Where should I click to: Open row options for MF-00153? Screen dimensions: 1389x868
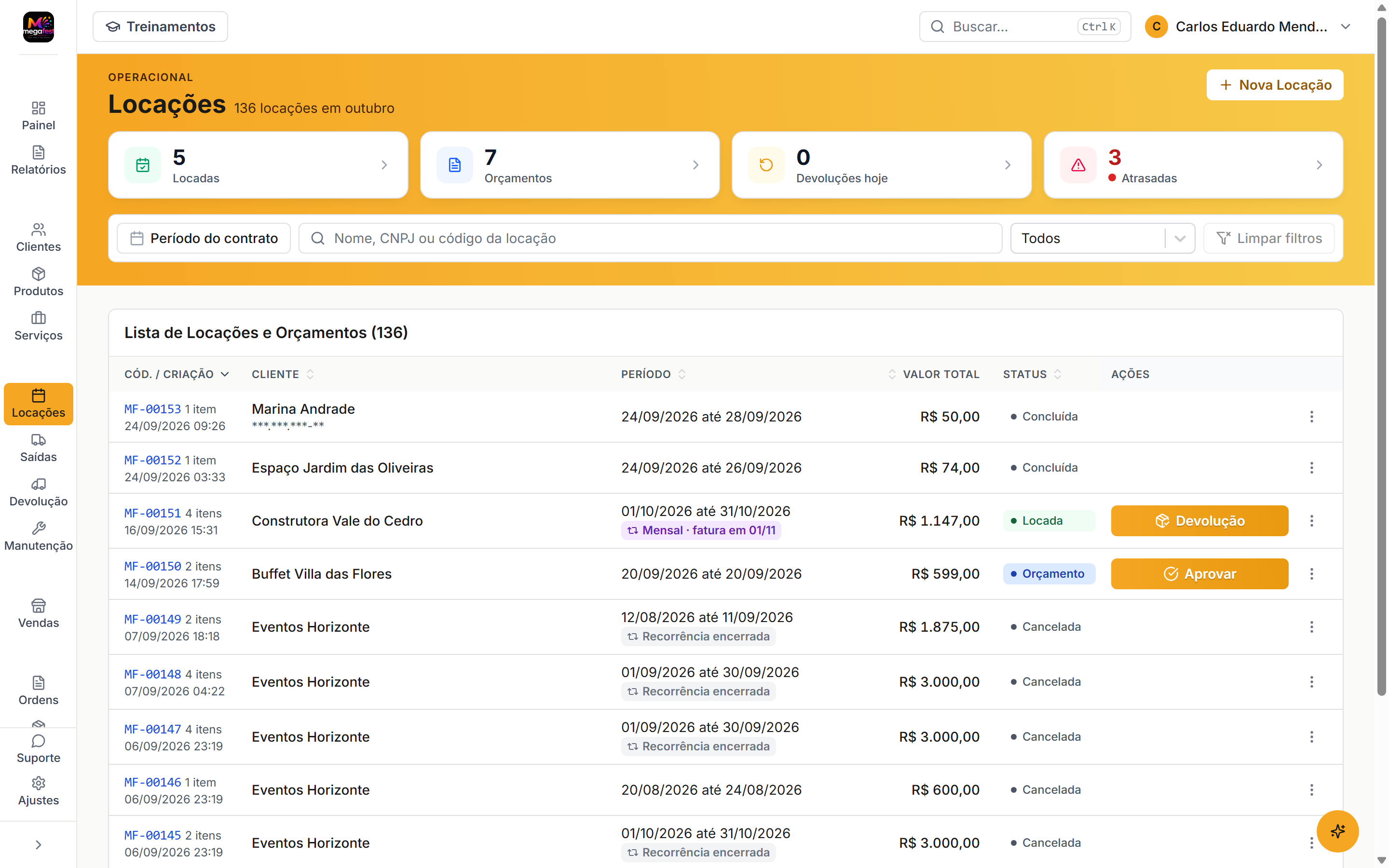pyautogui.click(x=1311, y=417)
